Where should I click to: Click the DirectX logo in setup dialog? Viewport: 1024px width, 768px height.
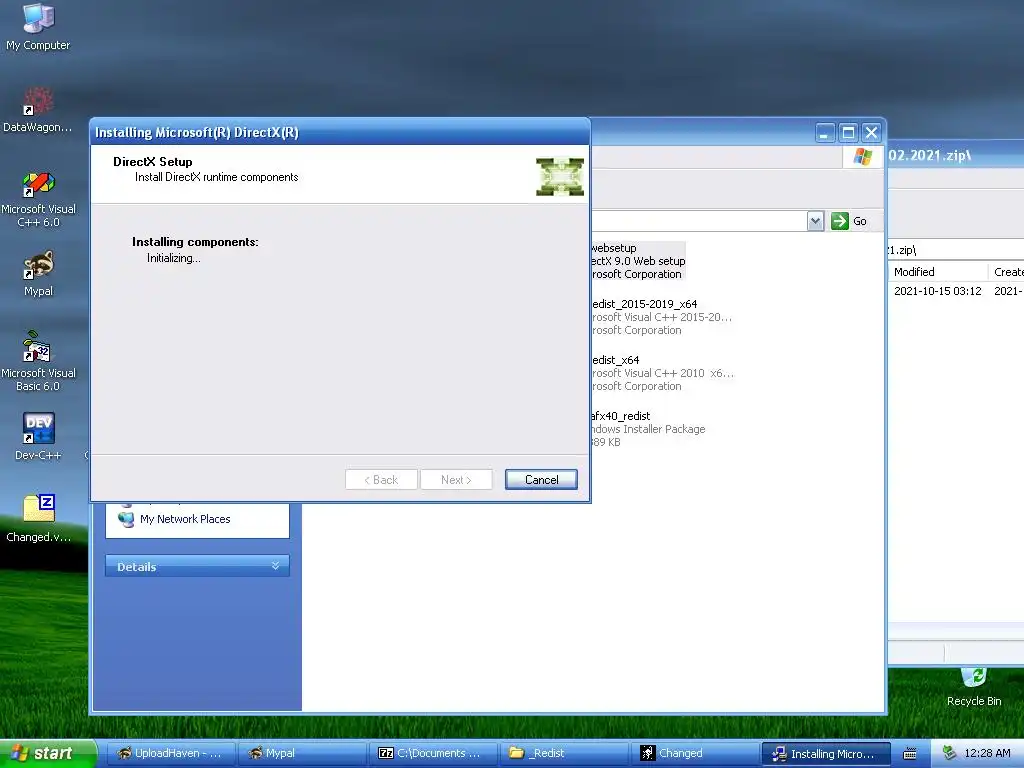[560, 176]
